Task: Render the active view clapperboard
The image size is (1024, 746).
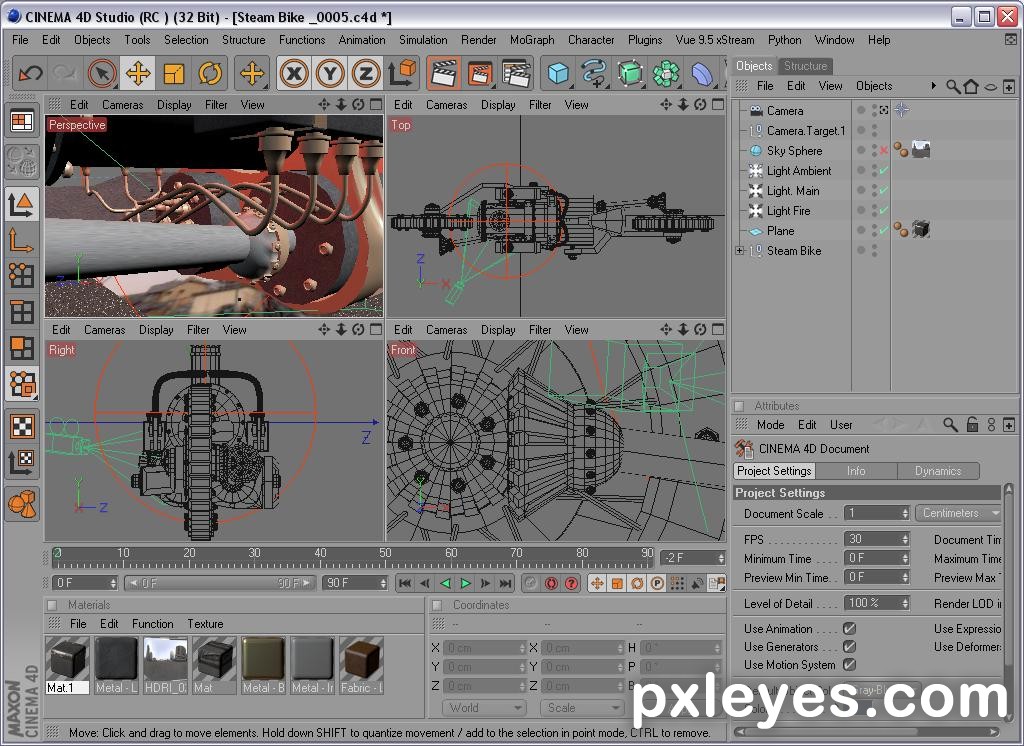Action: coord(443,73)
